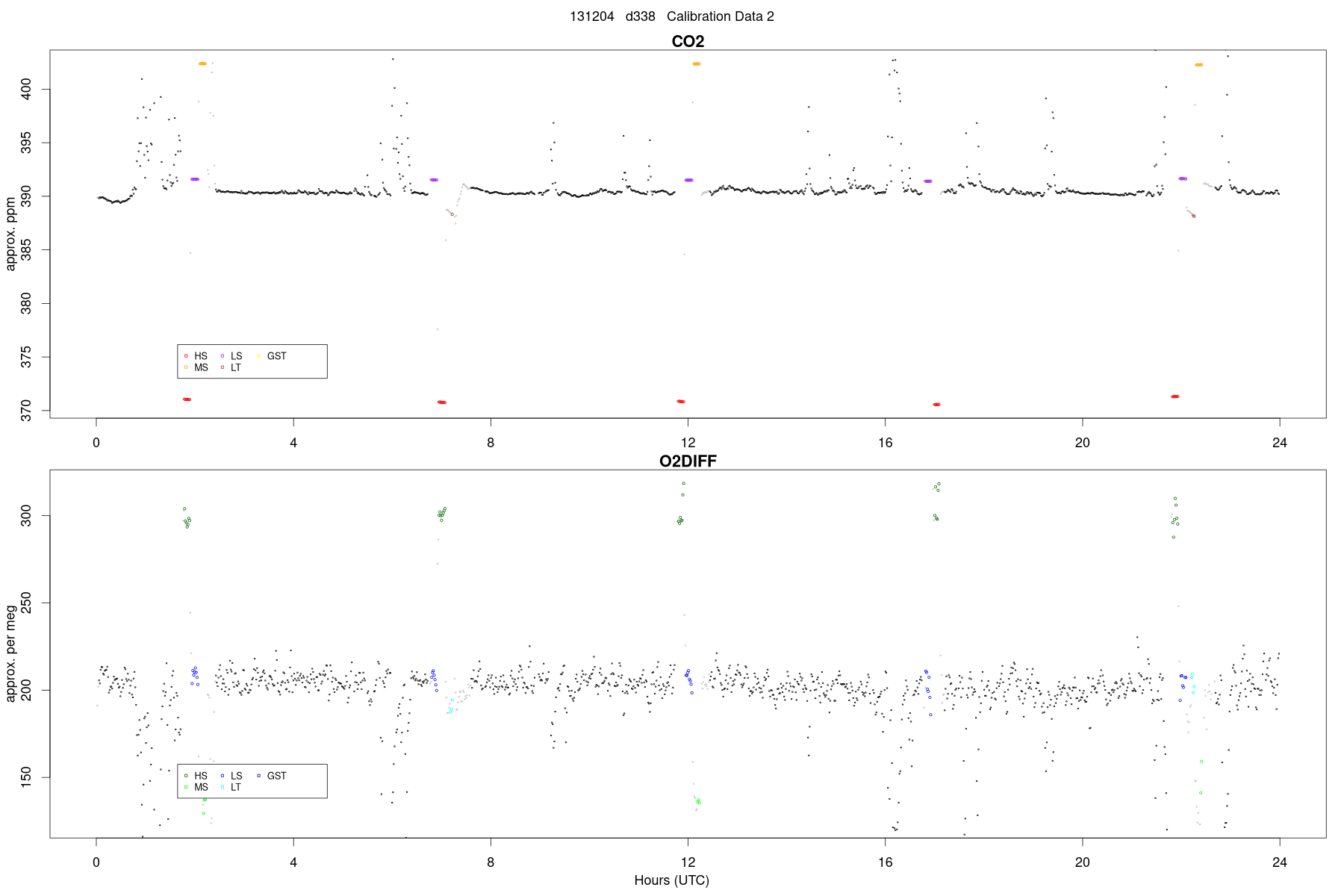This screenshot has width=1344, height=896.
Task: Click hour 0 label under O2DIFF plot
Action: [x=96, y=862]
